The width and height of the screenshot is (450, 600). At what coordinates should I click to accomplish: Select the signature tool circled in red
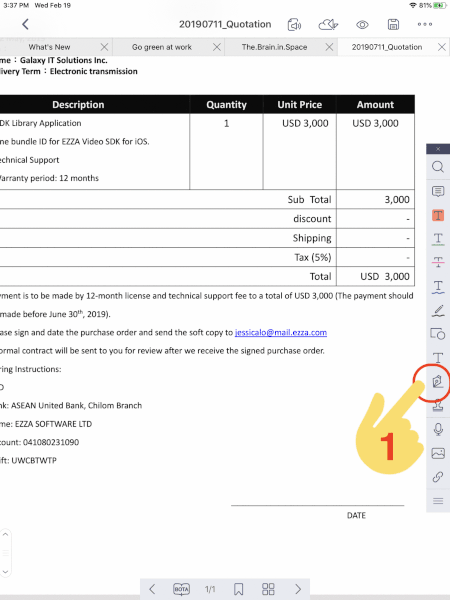point(437,381)
